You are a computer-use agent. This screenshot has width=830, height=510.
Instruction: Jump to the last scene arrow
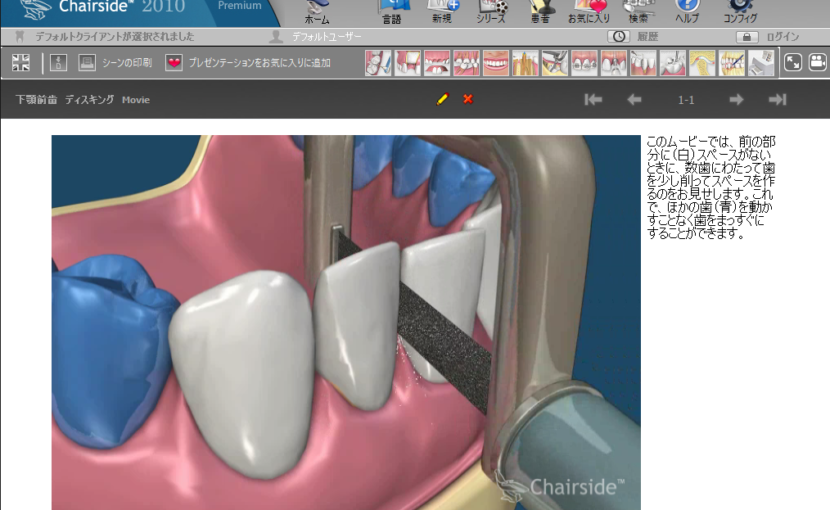[x=777, y=99]
